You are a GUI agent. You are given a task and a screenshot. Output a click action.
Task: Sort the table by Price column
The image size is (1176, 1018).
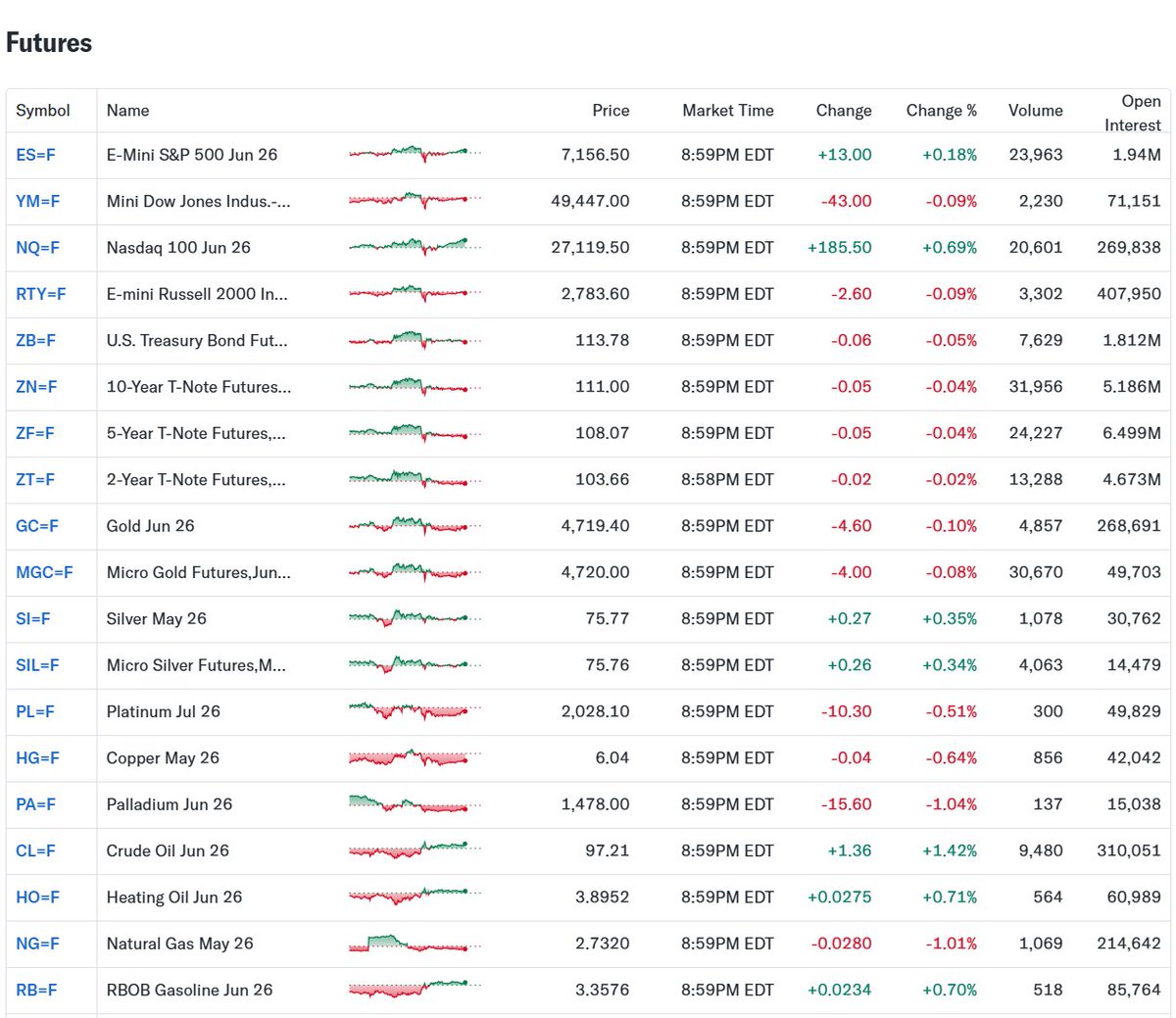[611, 110]
